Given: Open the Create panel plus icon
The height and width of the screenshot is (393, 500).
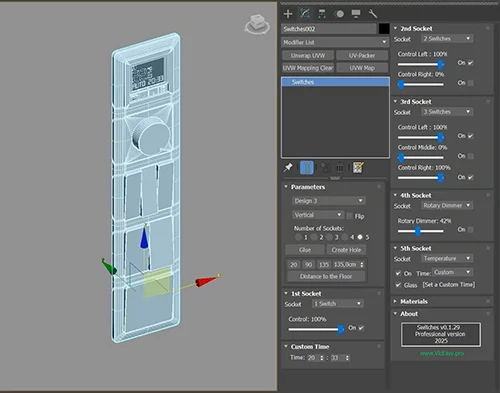Looking at the screenshot, I should click(288, 14).
